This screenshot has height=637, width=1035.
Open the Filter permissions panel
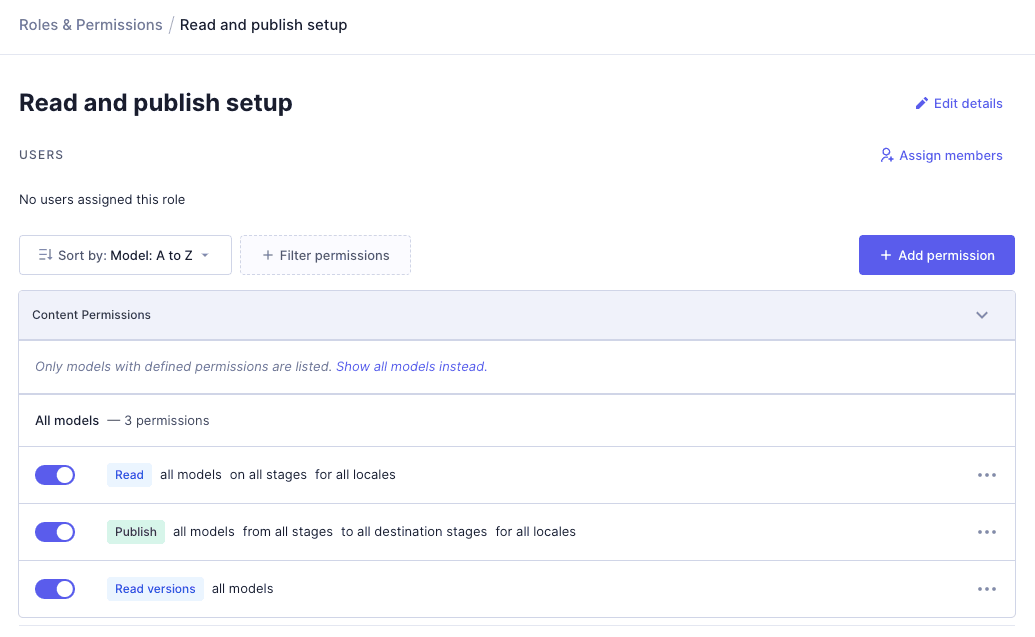pos(325,255)
